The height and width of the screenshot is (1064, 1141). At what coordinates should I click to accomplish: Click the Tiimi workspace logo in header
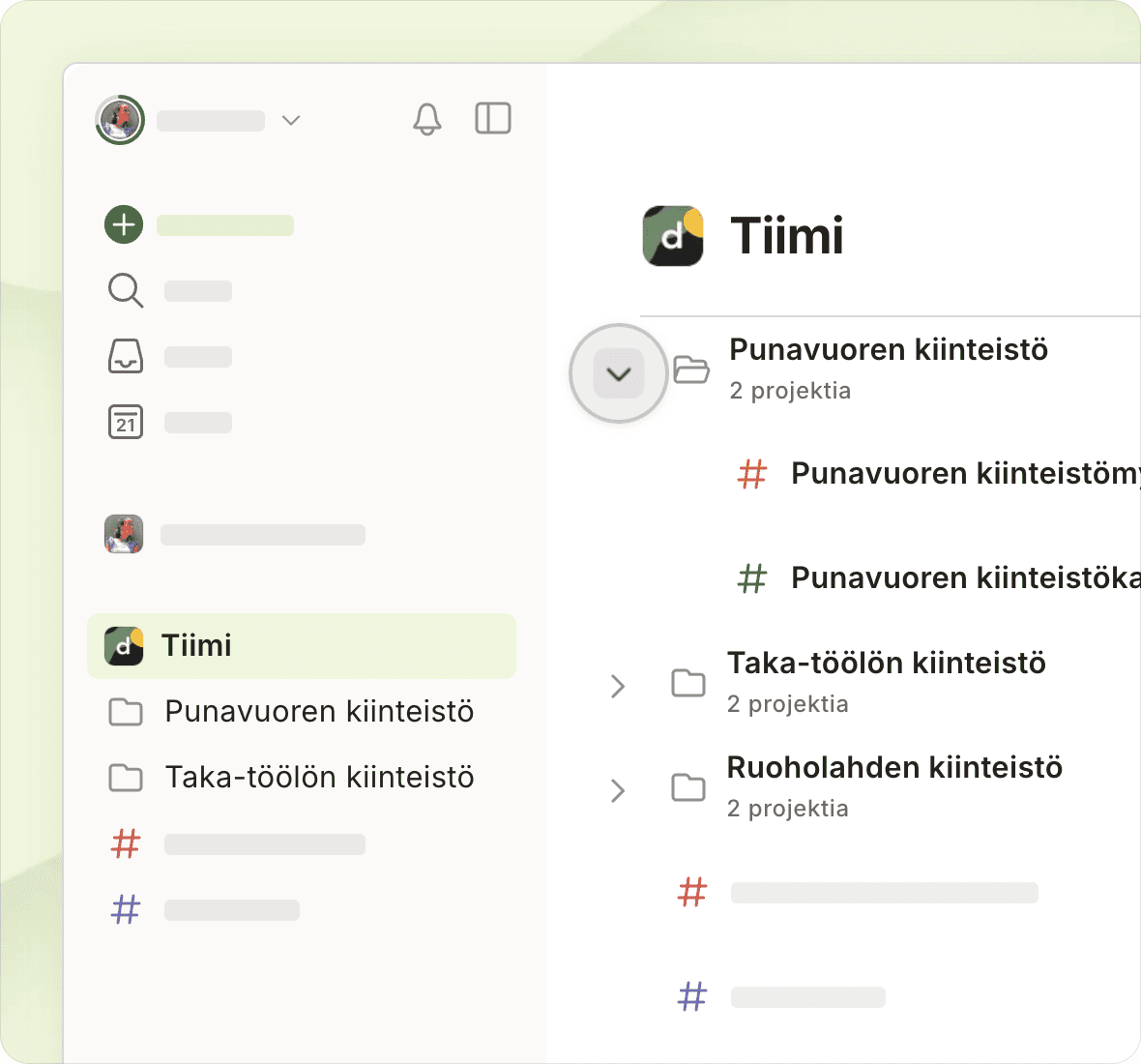point(673,236)
